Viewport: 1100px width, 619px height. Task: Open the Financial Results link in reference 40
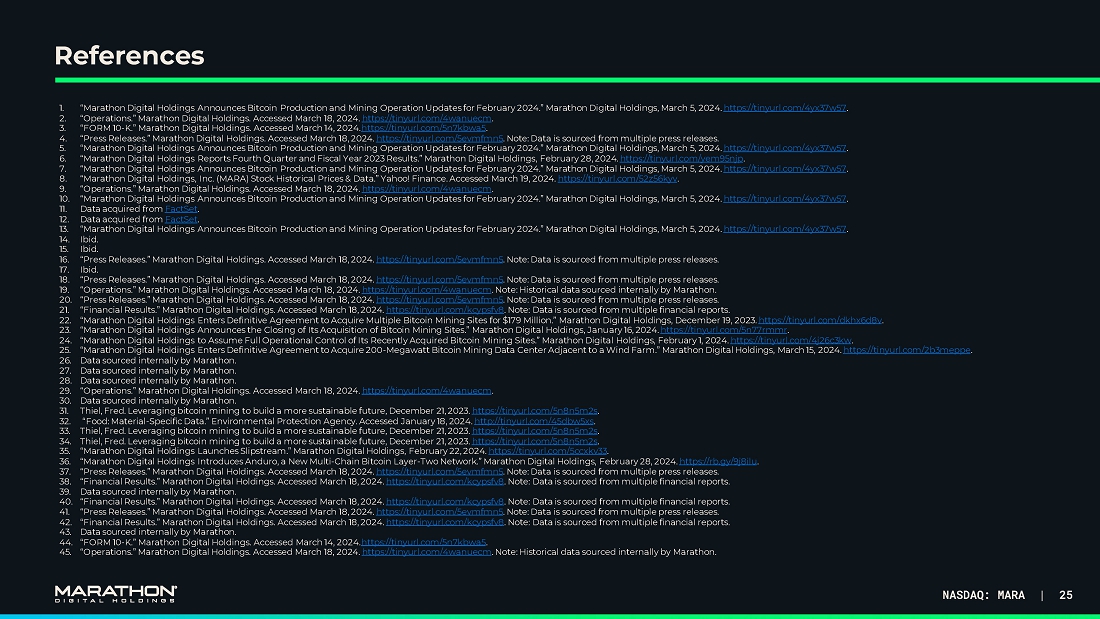(x=445, y=502)
